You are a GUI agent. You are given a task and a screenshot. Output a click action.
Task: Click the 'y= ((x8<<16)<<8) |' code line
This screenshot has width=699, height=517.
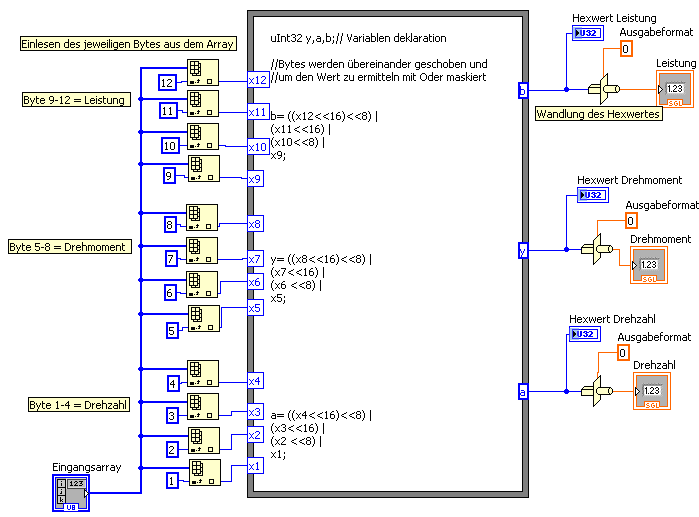(321, 259)
